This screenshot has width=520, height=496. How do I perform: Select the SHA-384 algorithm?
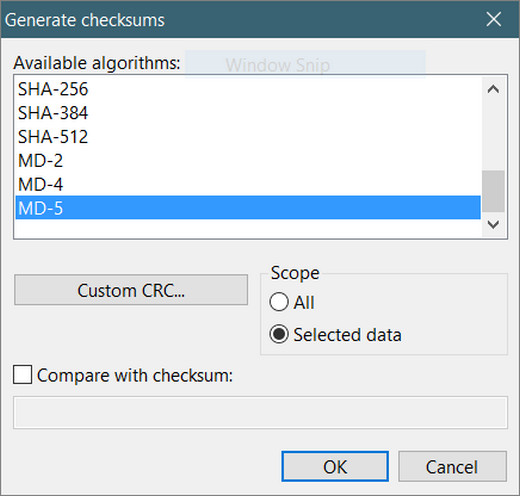coord(248,113)
